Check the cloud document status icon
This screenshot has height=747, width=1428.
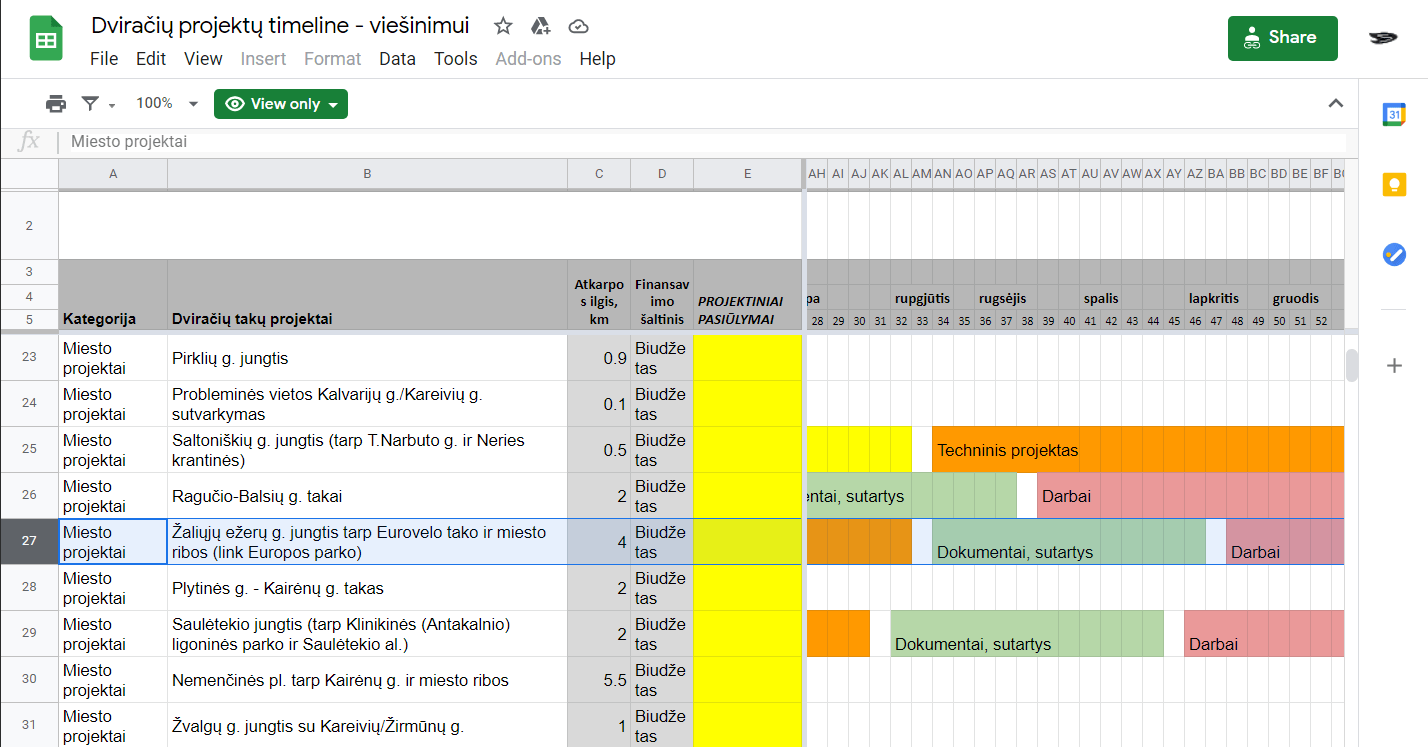tap(577, 27)
